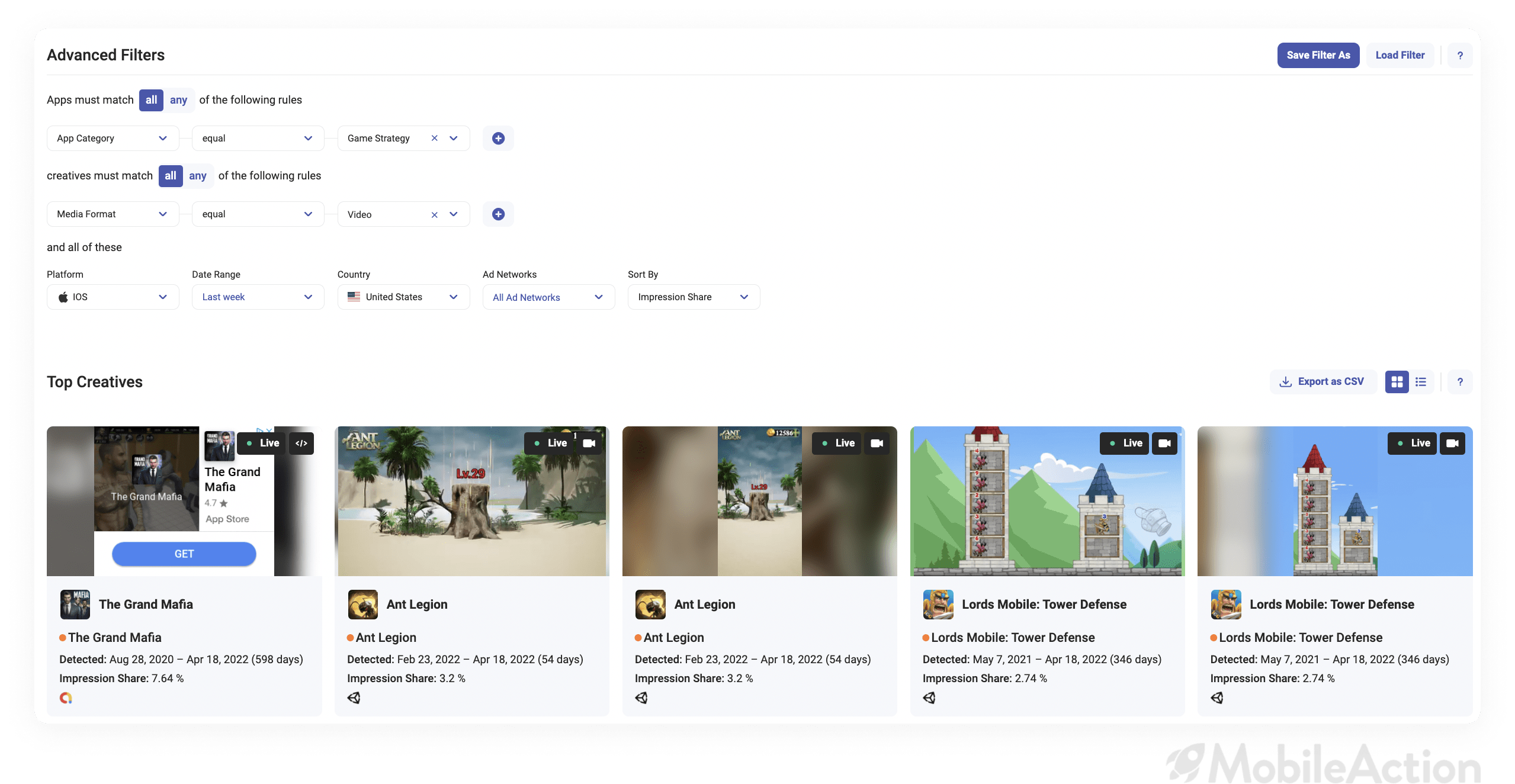Expand the Game Strategy value dropdown
1515x784 pixels.
pyautogui.click(x=454, y=138)
